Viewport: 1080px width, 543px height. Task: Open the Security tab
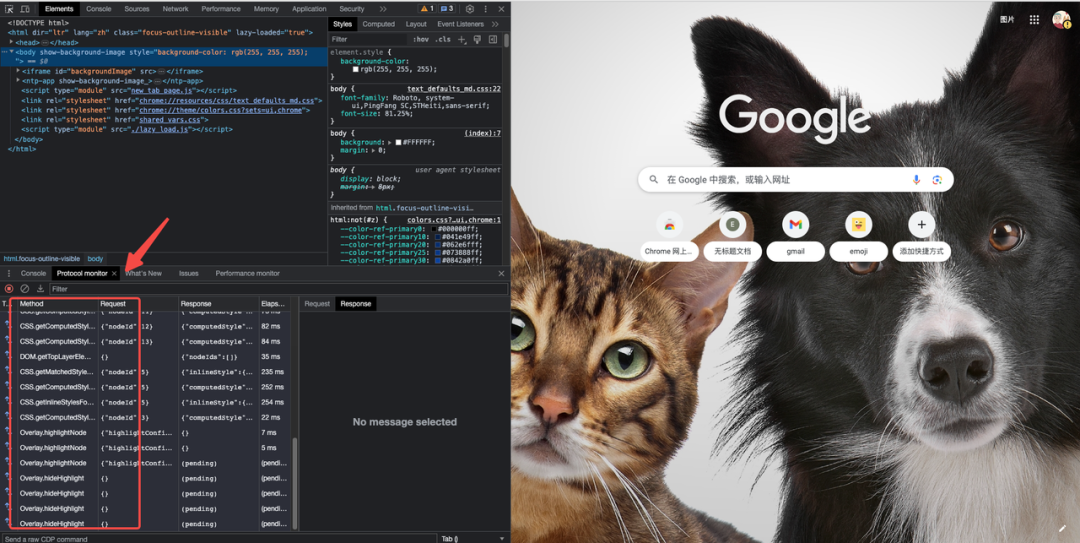[351, 9]
